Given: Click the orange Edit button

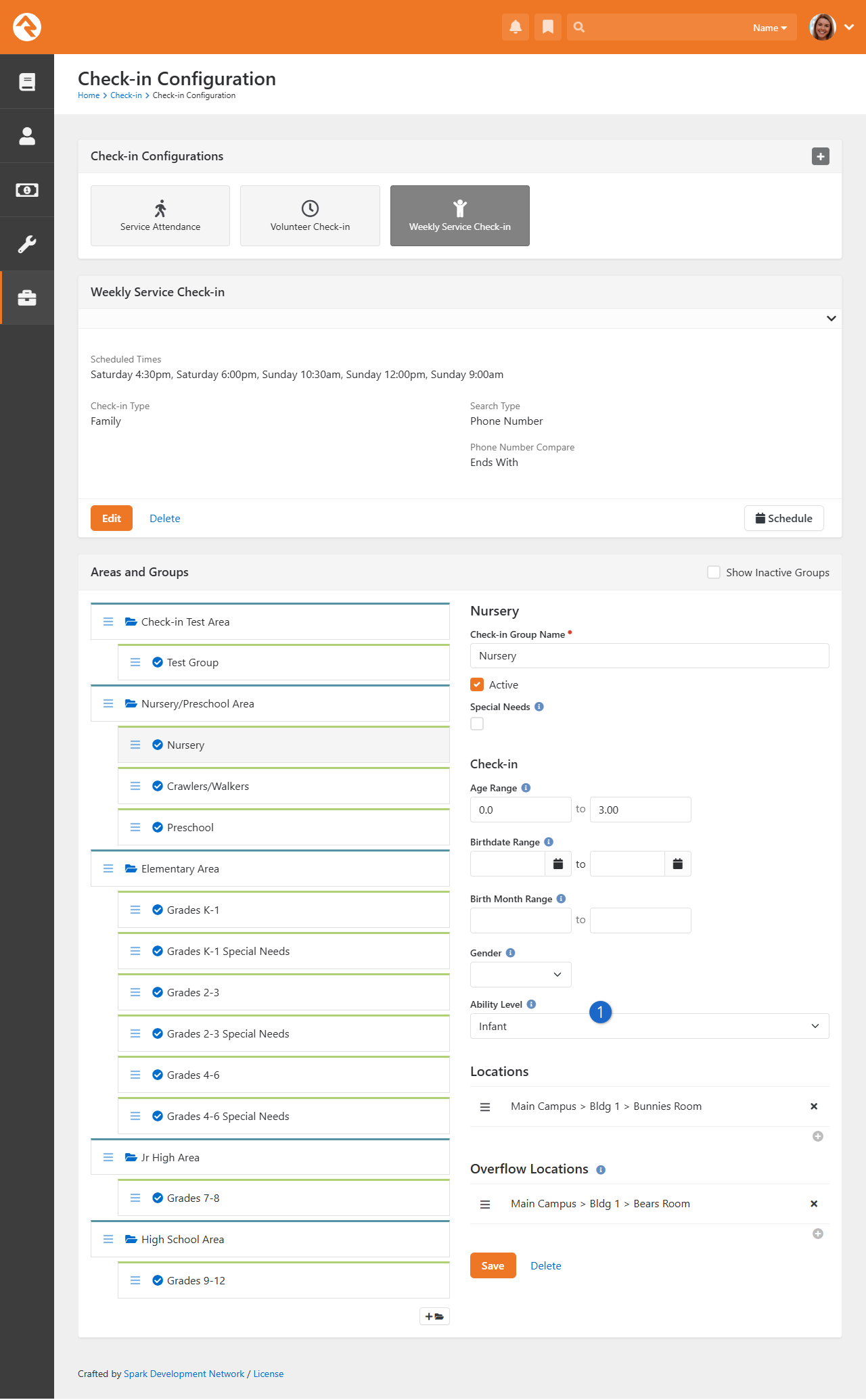Looking at the screenshot, I should click(112, 518).
